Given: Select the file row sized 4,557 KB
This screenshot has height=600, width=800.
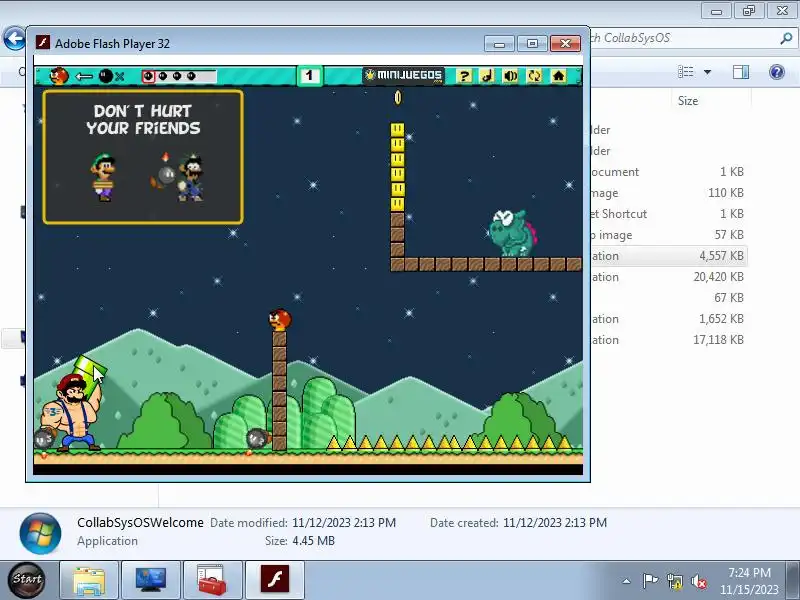Looking at the screenshot, I should (668, 256).
